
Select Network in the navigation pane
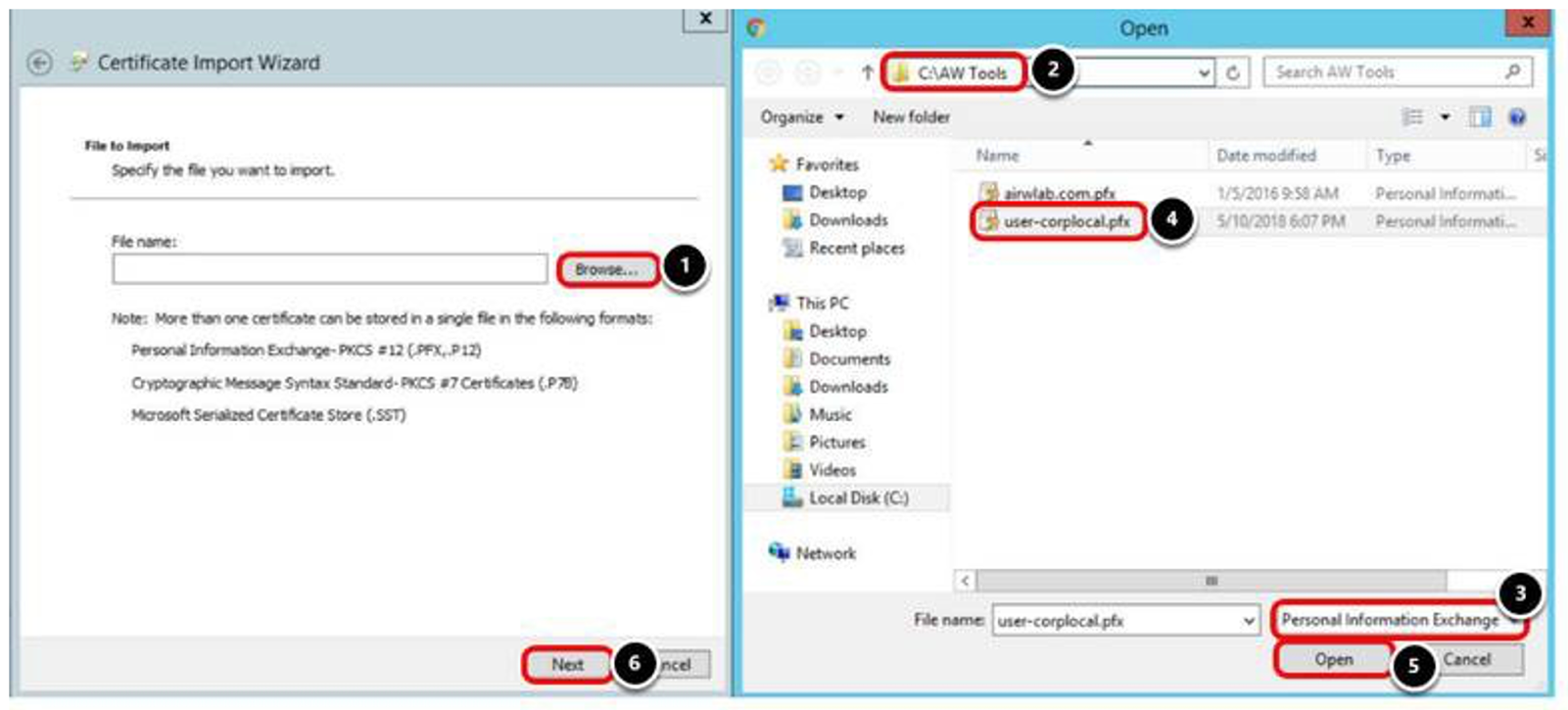(826, 553)
